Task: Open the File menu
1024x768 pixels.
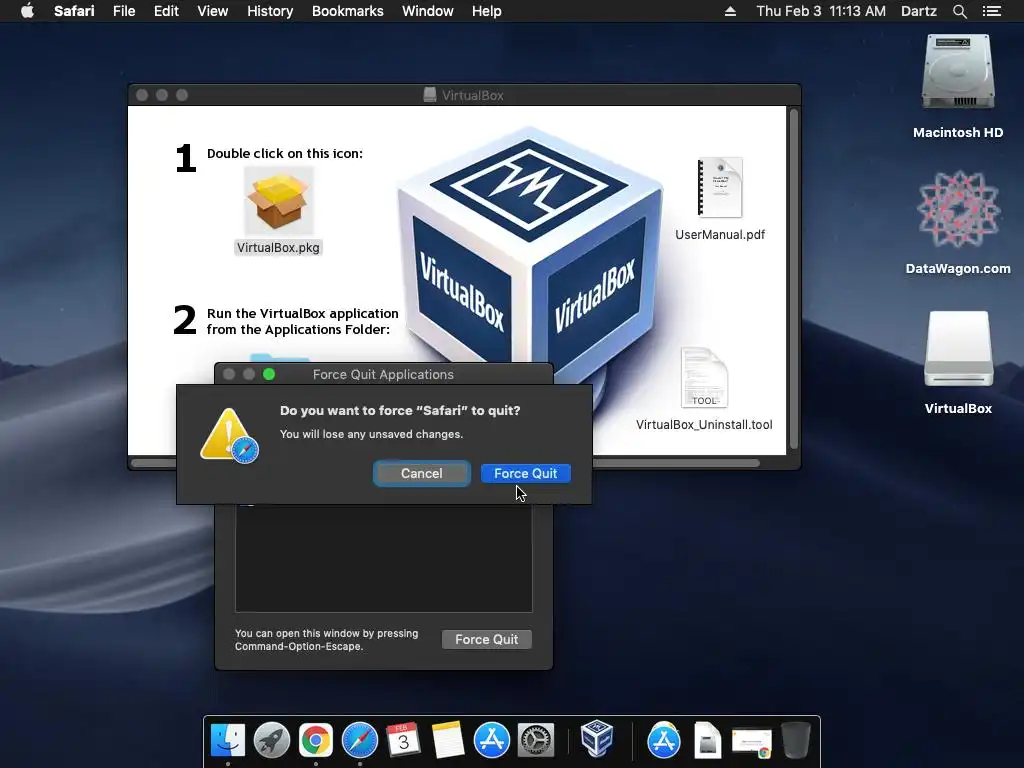Action: pyautogui.click(x=124, y=11)
